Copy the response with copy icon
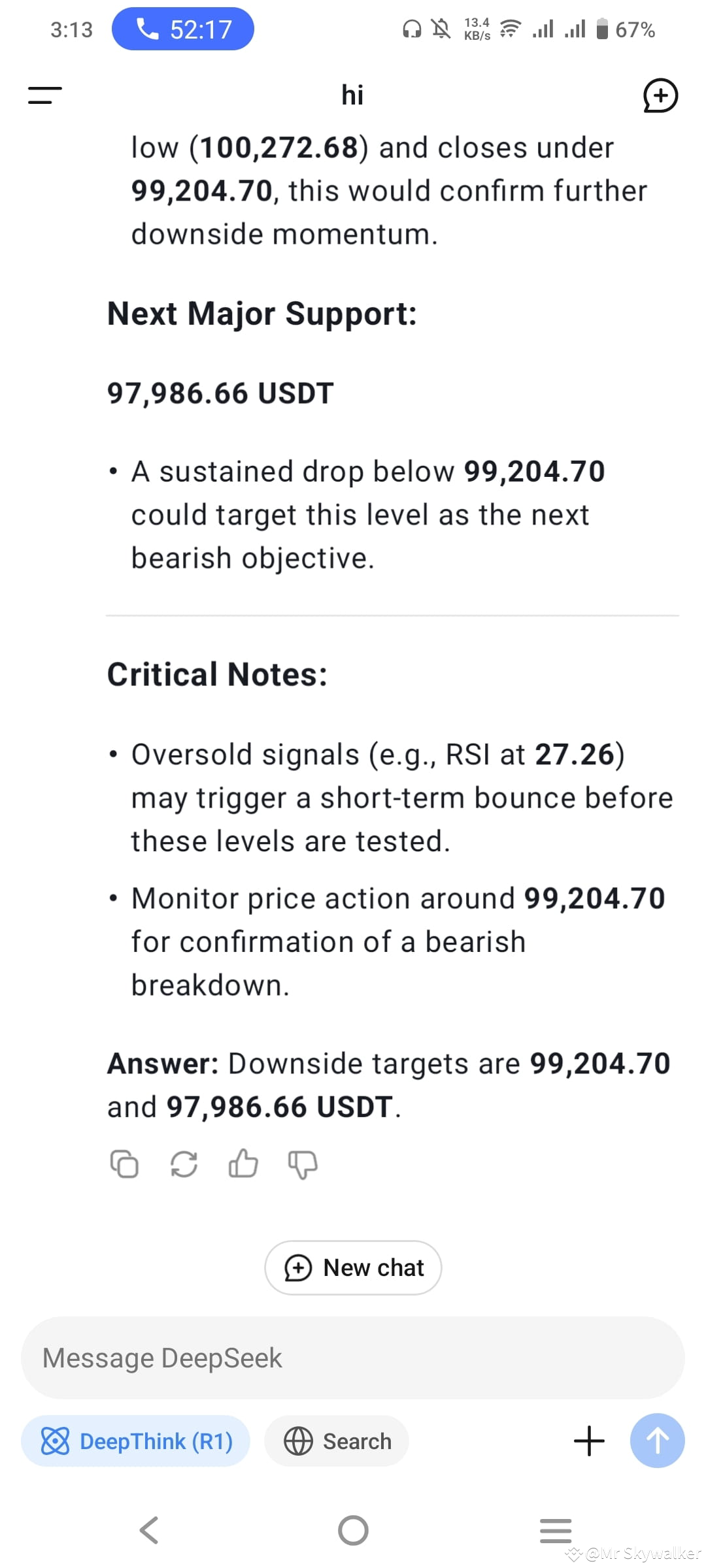Screen dimensions: 706x1568 [124, 1164]
